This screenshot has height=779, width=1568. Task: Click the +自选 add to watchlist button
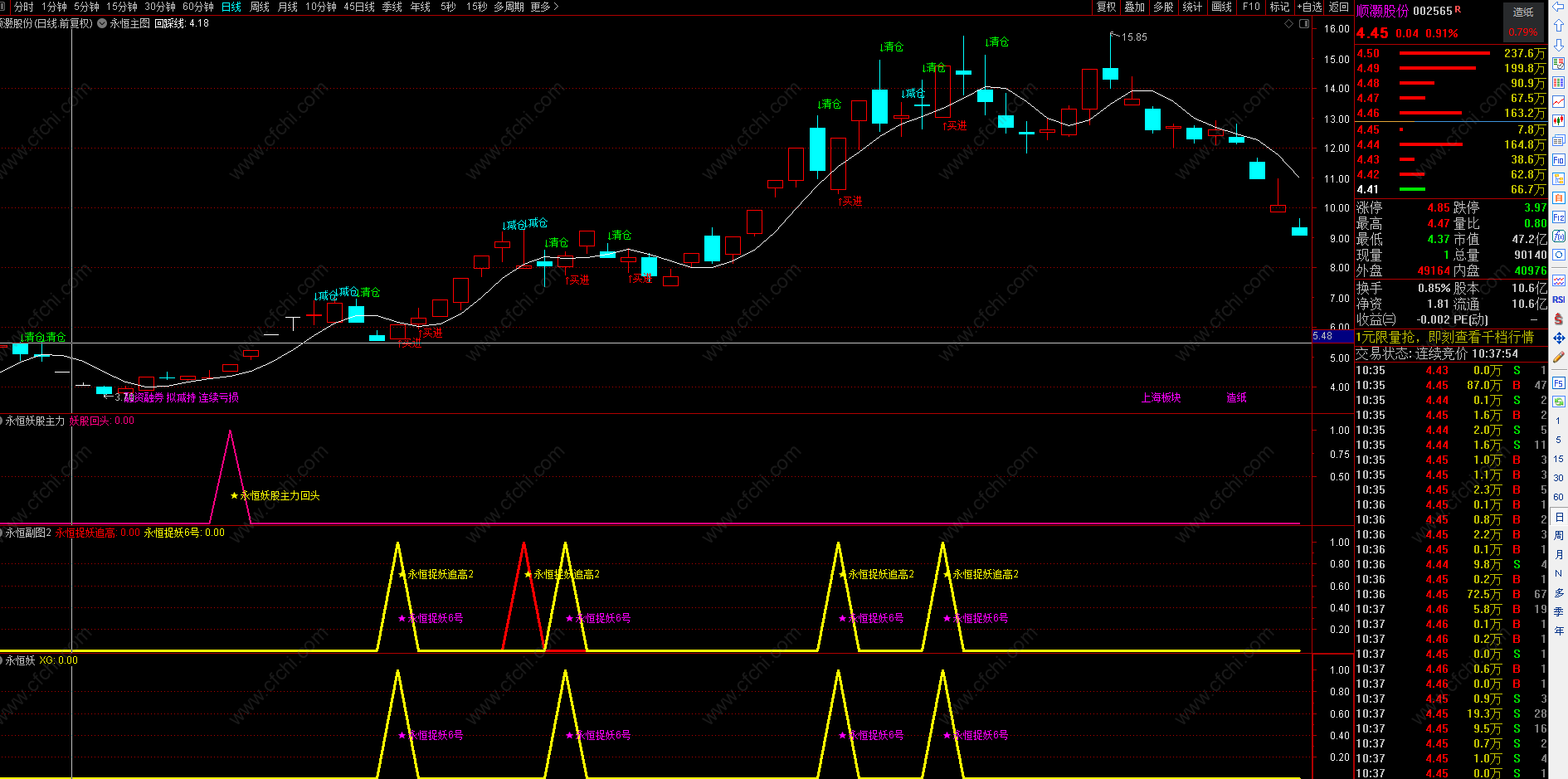tap(1310, 7)
